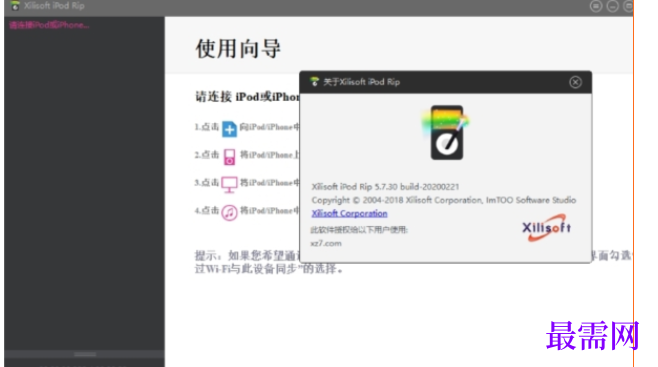658x367 pixels.
Task: Click the copyright 2004-2018 Xilisoft Corporation line
Action: pyautogui.click(x=444, y=200)
